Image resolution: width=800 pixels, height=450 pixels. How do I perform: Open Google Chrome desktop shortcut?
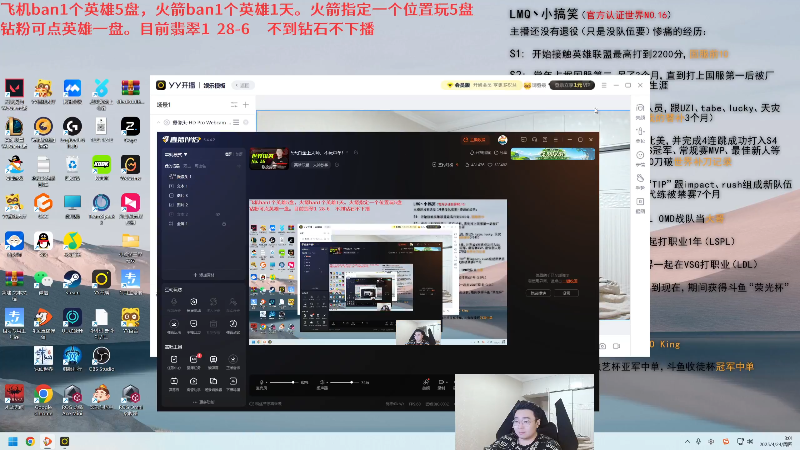pos(43,394)
